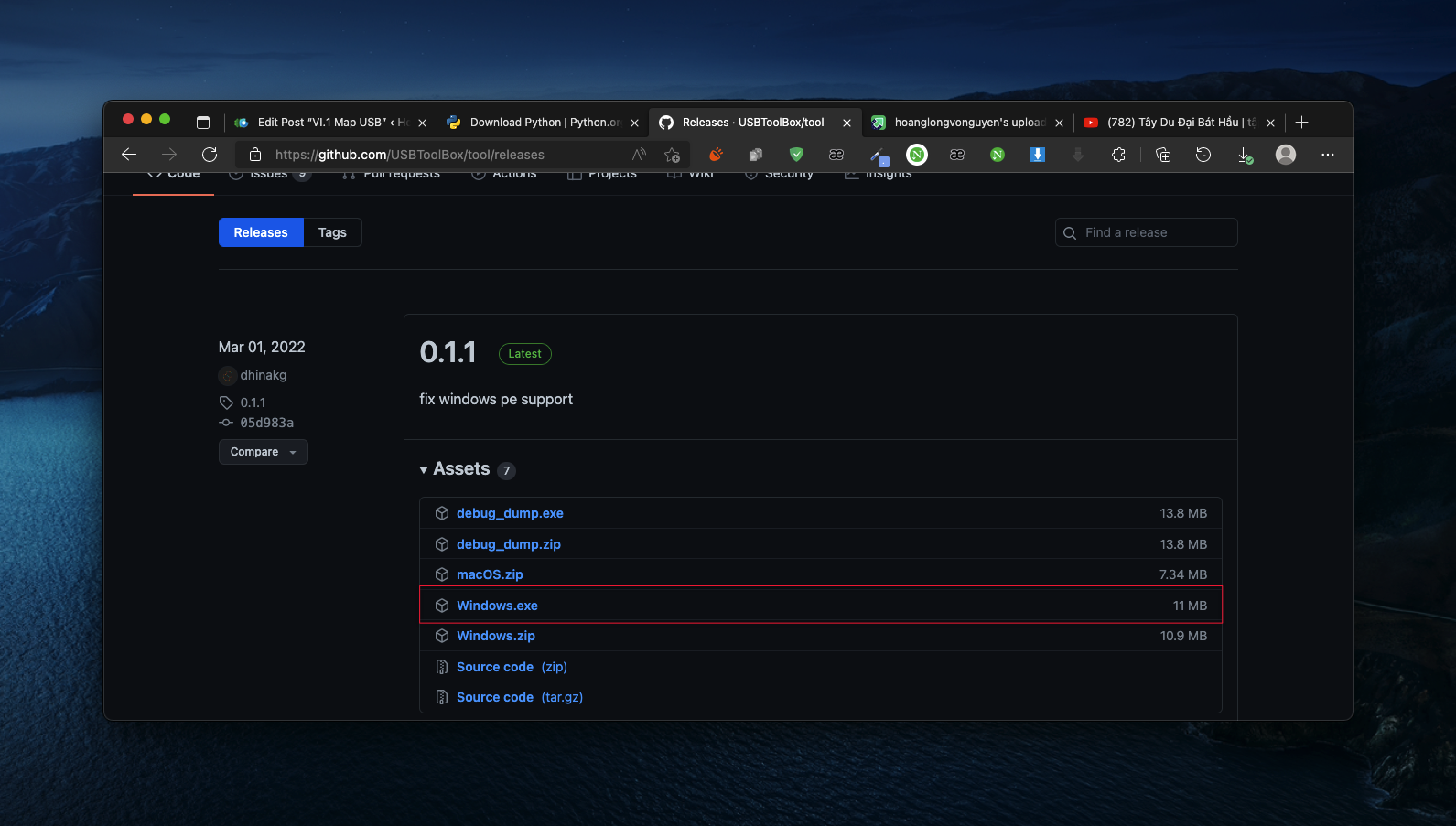Click the user profile avatar icon
1456x826 pixels.
pyautogui.click(x=1286, y=155)
